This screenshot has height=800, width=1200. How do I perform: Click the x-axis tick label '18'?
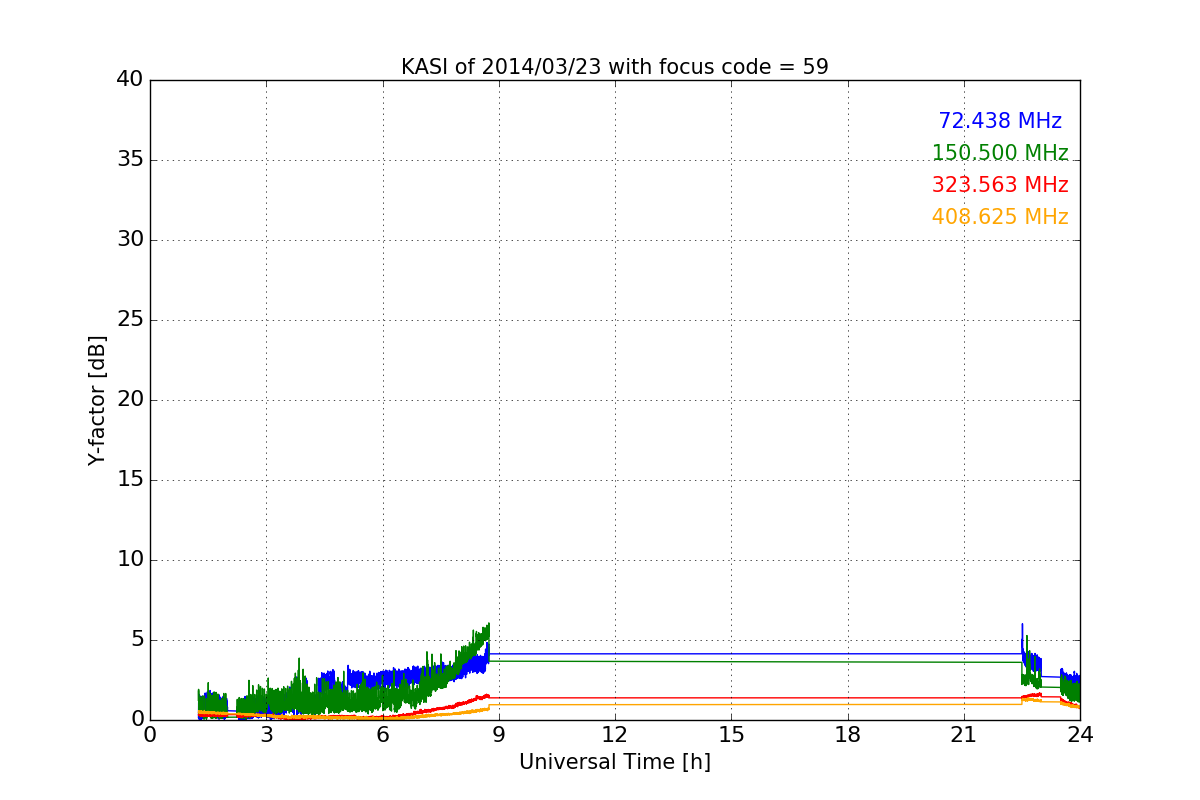pos(848,735)
